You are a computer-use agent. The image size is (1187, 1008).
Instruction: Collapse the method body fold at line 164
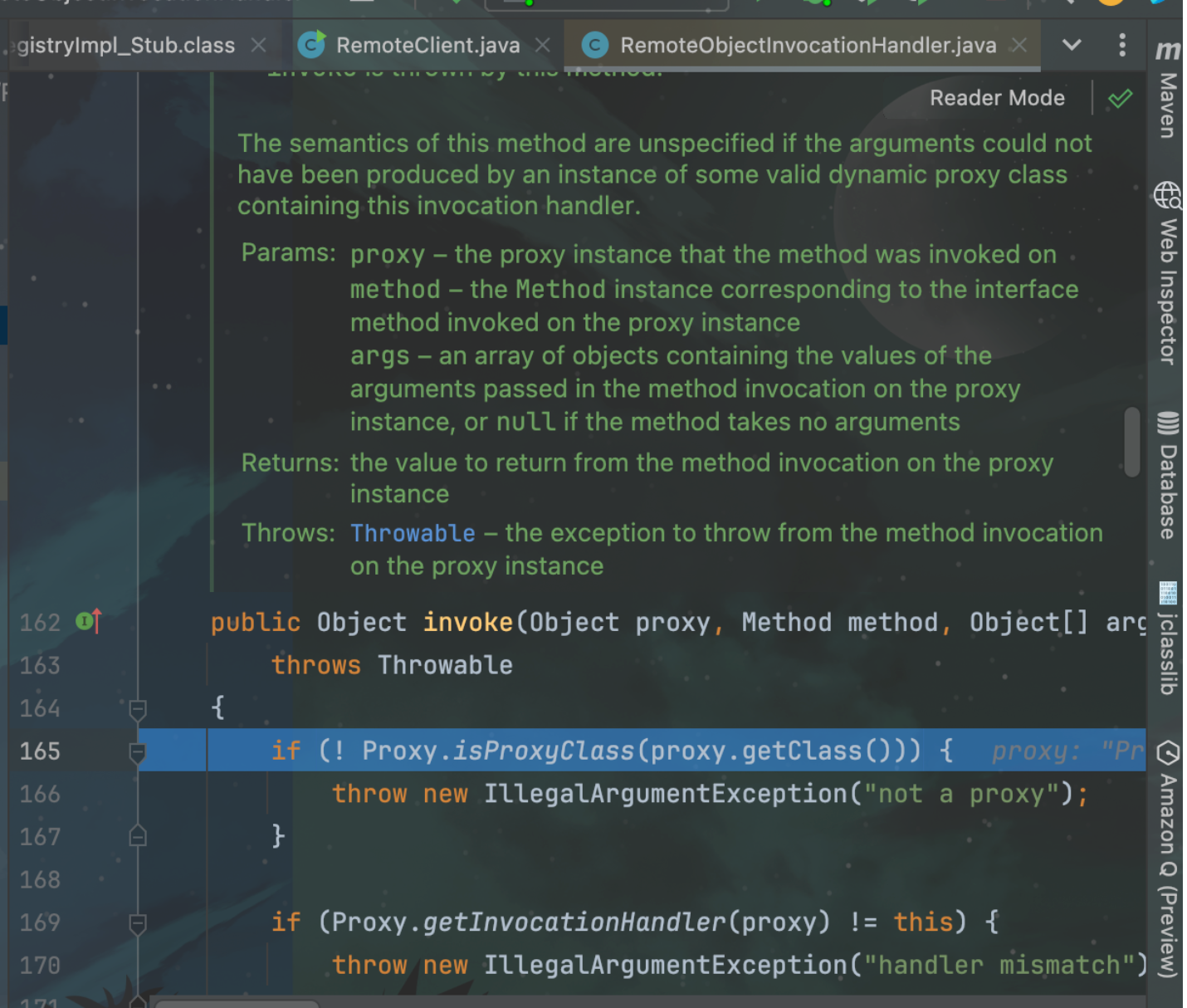coord(138,708)
